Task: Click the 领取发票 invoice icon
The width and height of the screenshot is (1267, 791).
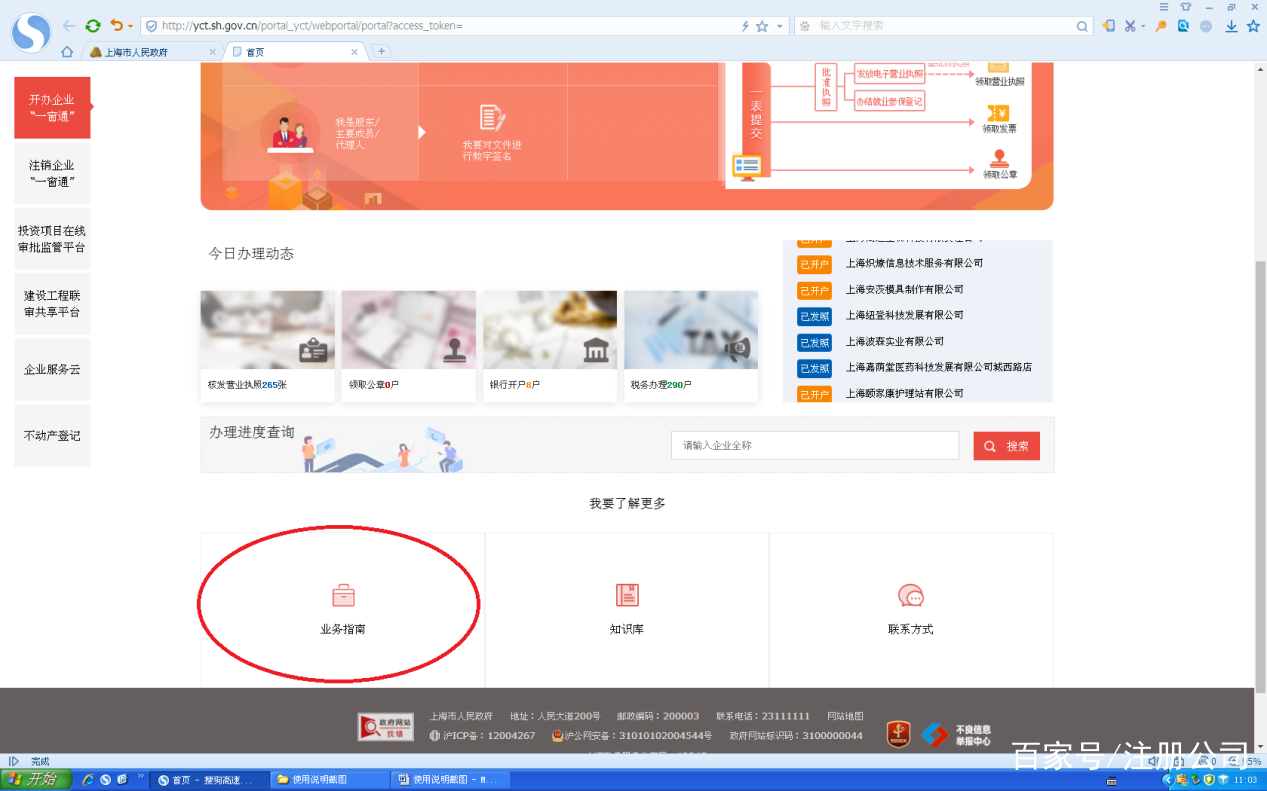Action: 998,112
